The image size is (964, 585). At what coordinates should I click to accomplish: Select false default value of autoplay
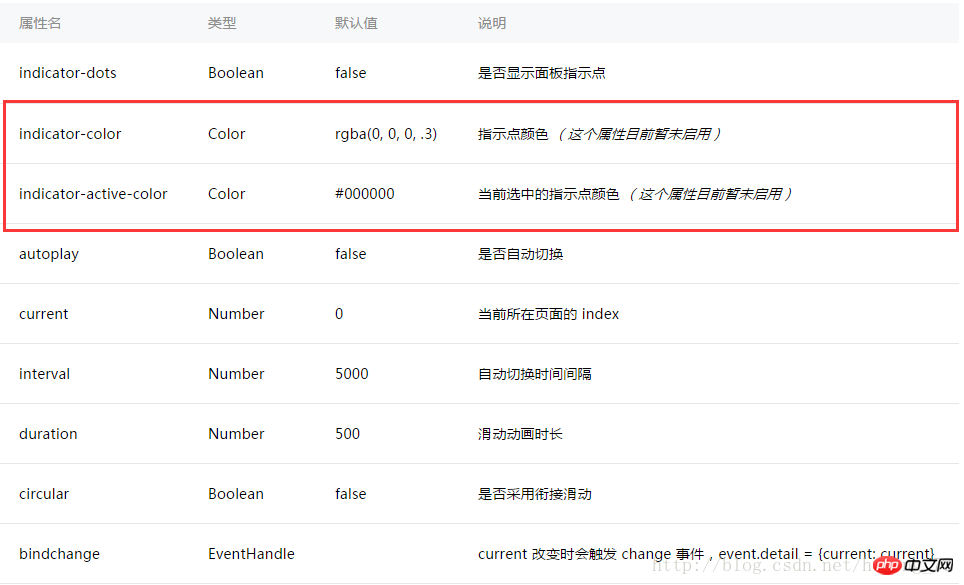(x=350, y=254)
